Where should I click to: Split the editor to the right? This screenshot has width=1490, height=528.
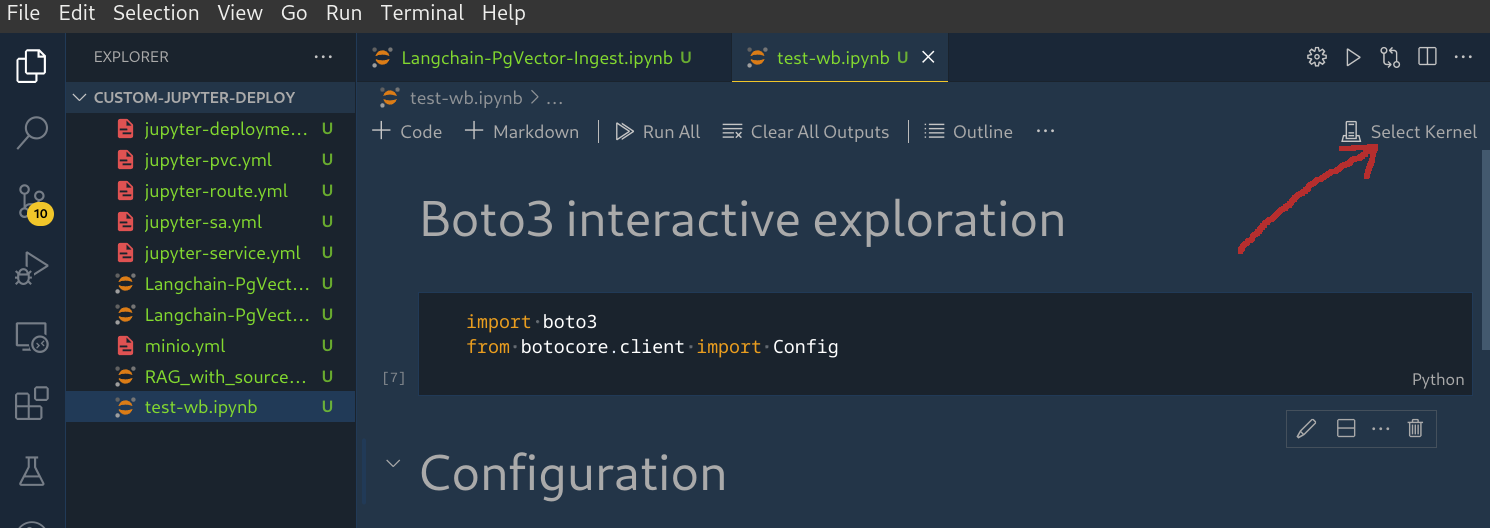tap(1427, 57)
